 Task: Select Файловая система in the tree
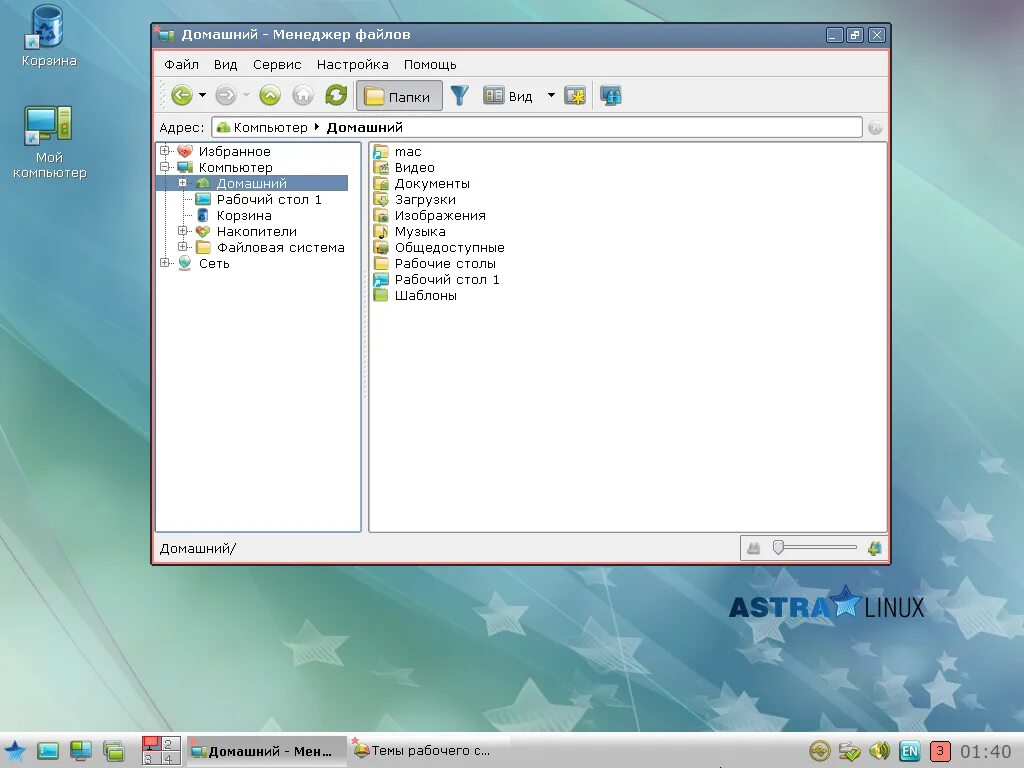coord(281,248)
